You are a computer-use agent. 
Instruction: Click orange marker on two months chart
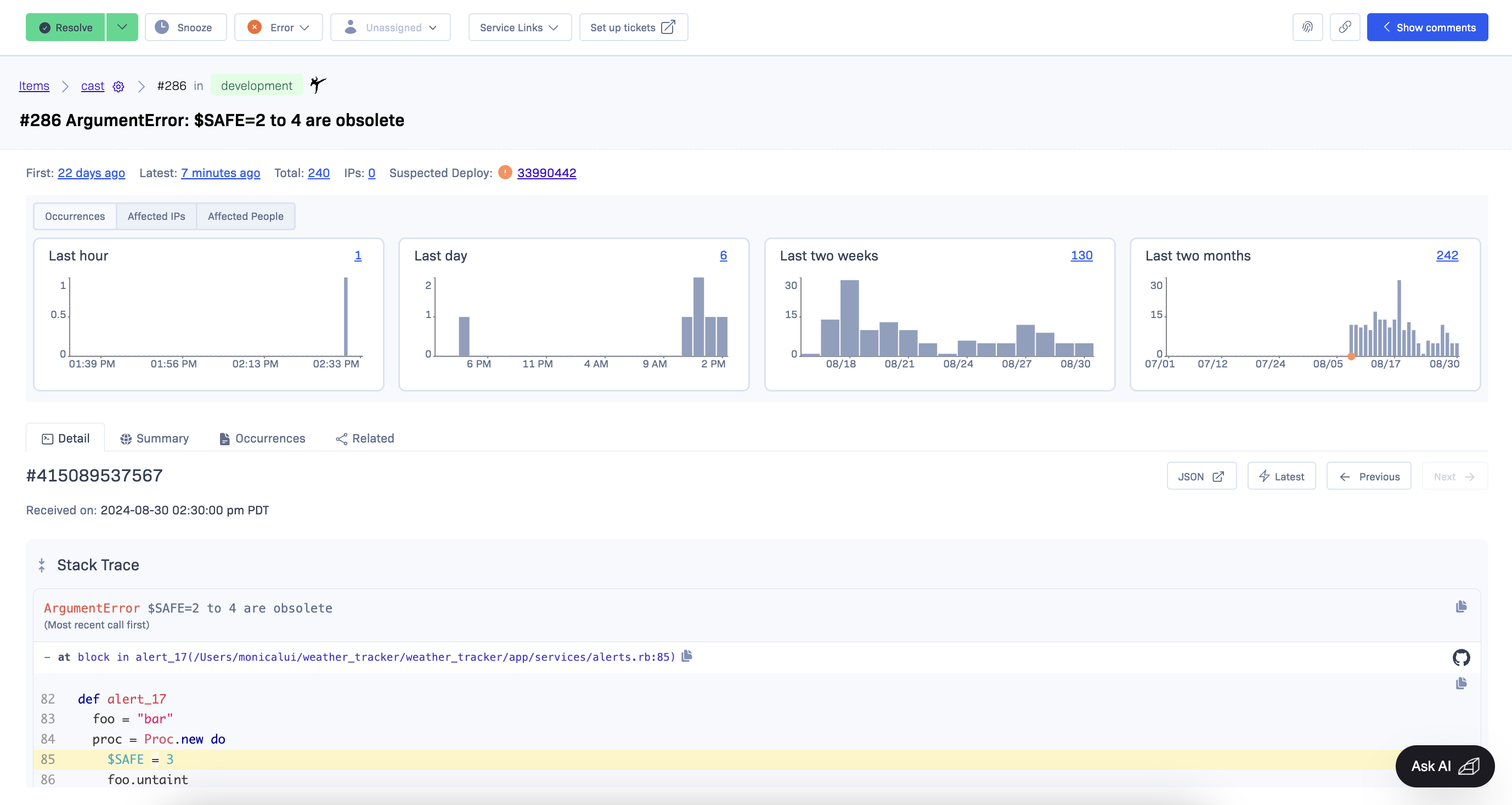pyautogui.click(x=1351, y=356)
